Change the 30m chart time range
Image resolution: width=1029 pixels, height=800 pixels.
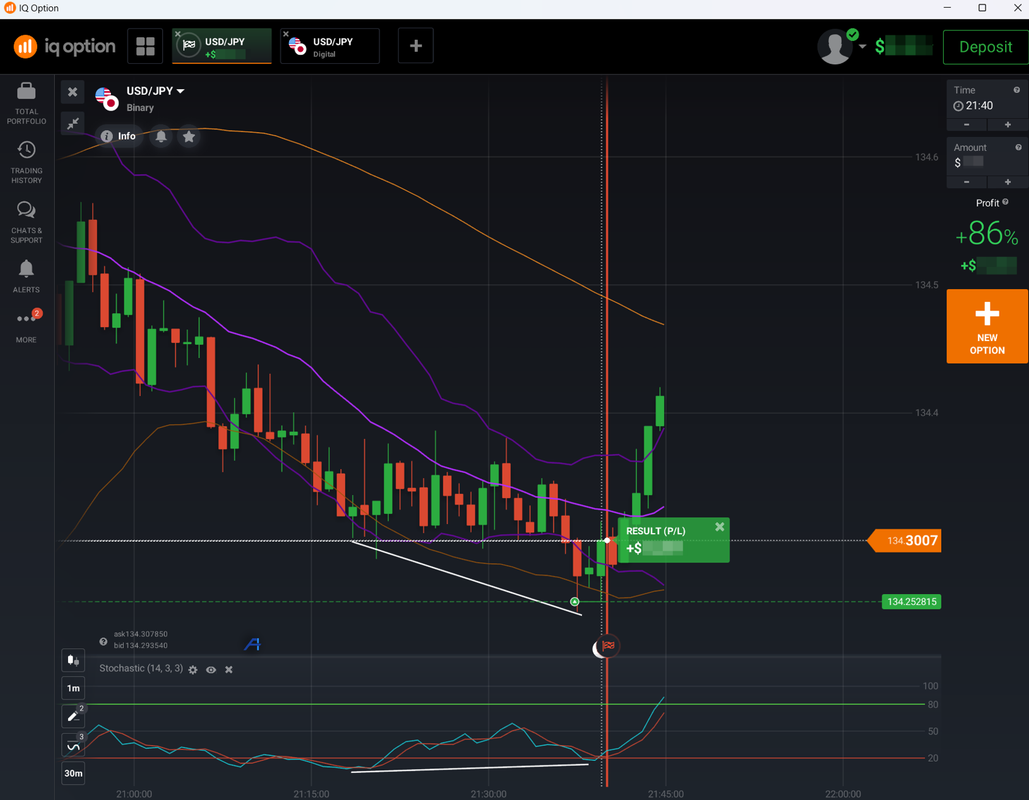73,773
